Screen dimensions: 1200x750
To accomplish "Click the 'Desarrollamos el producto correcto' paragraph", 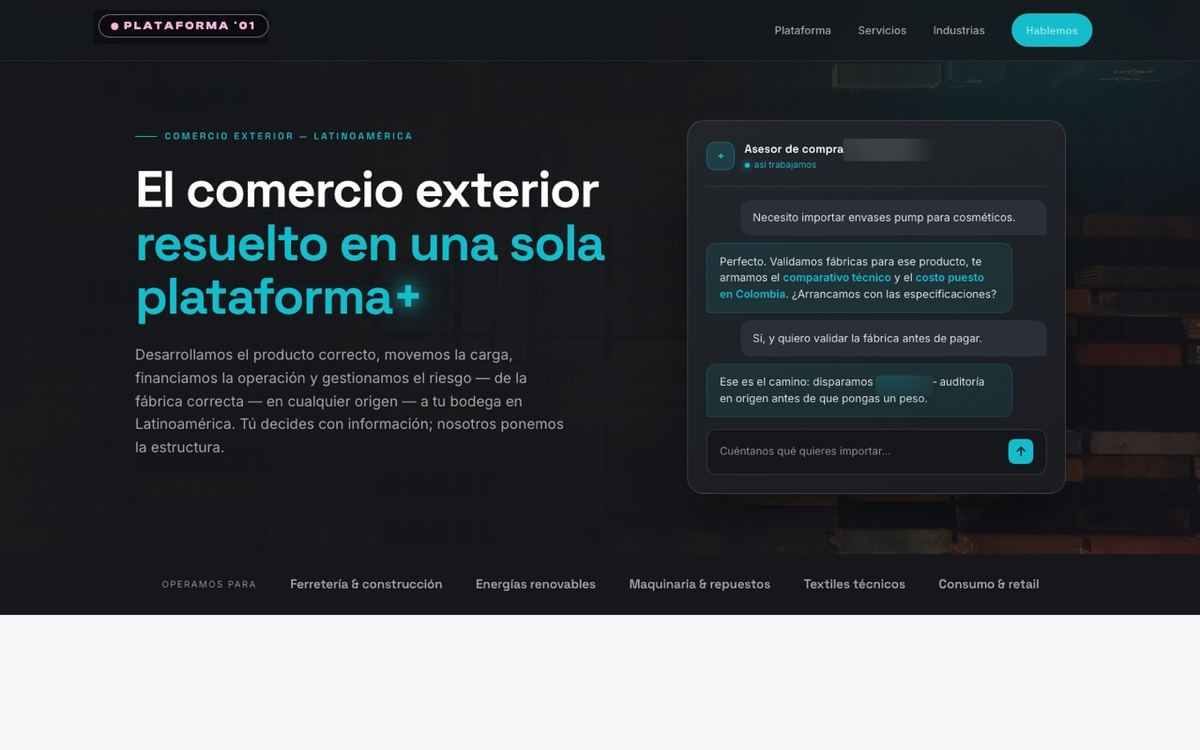I will click(x=350, y=401).
